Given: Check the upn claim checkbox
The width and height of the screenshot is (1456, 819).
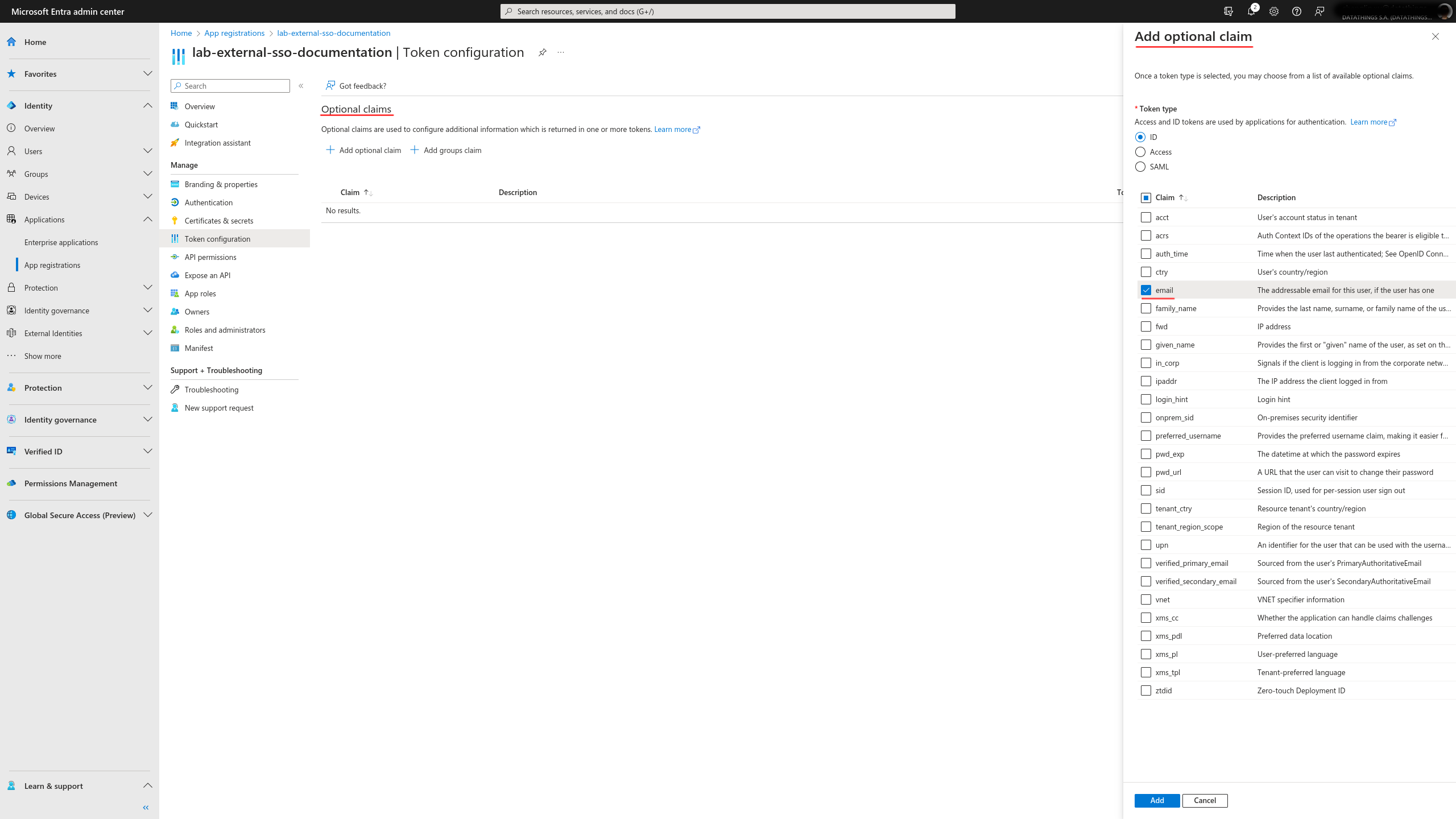Looking at the screenshot, I should [x=1146, y=545].
